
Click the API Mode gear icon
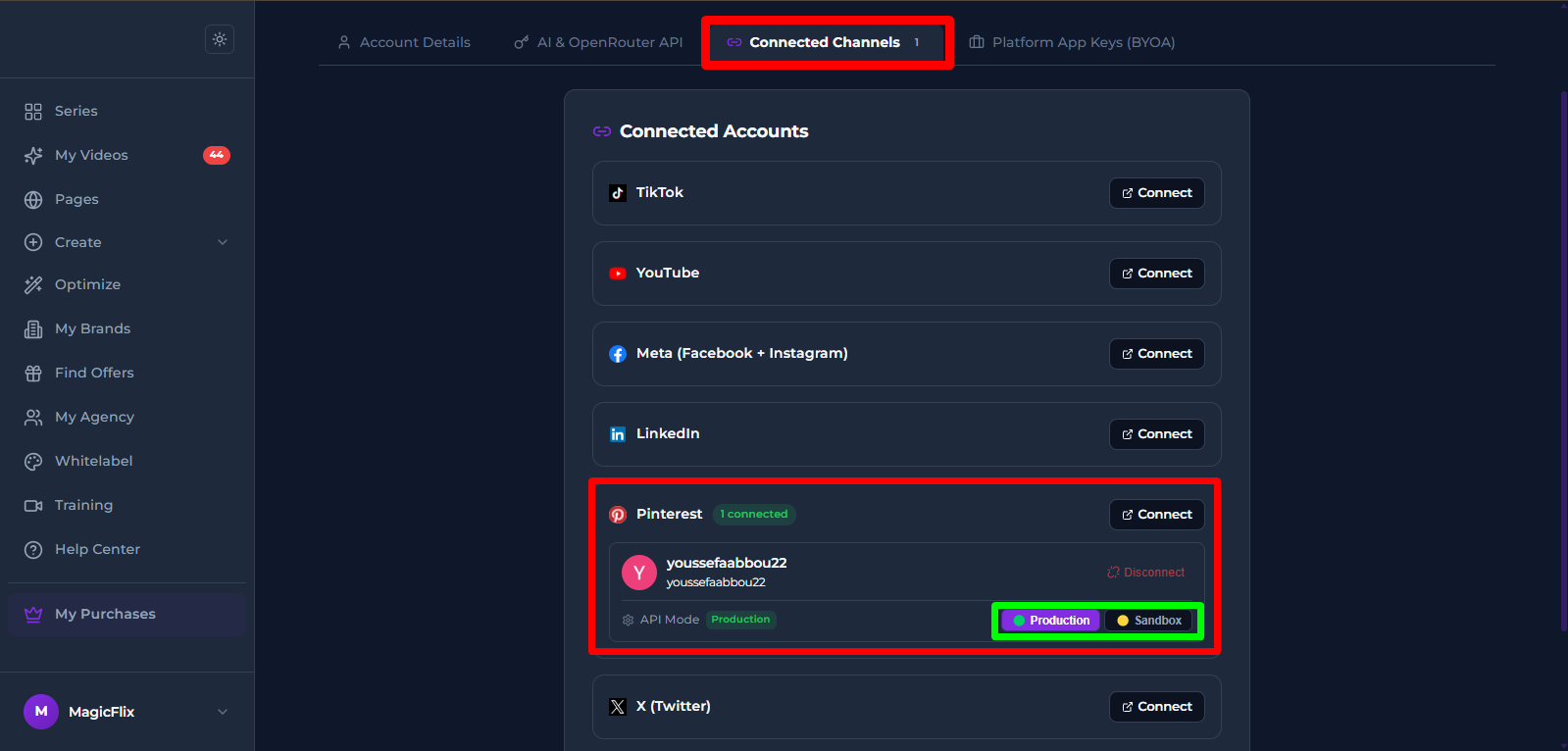629,620
